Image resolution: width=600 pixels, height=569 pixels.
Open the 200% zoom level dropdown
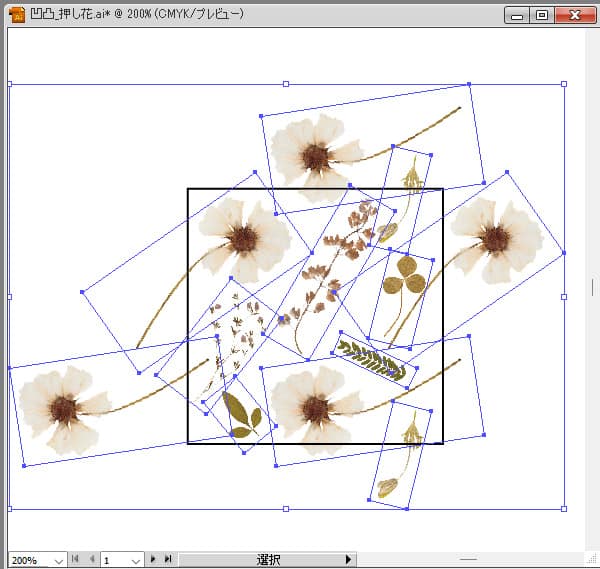pyautogui.click(x=57, y=561)
